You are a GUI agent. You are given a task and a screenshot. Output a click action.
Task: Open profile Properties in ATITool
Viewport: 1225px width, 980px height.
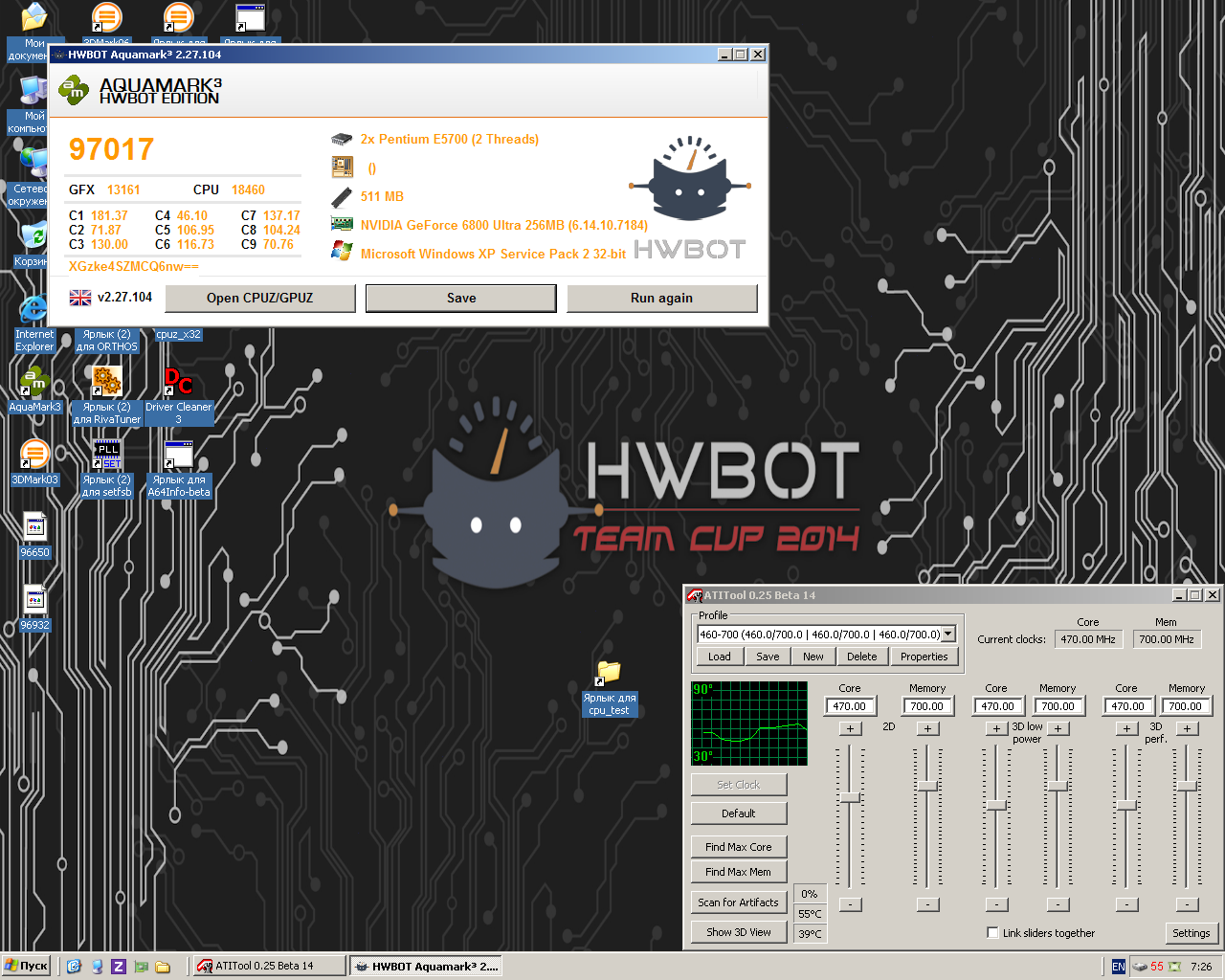924,657
